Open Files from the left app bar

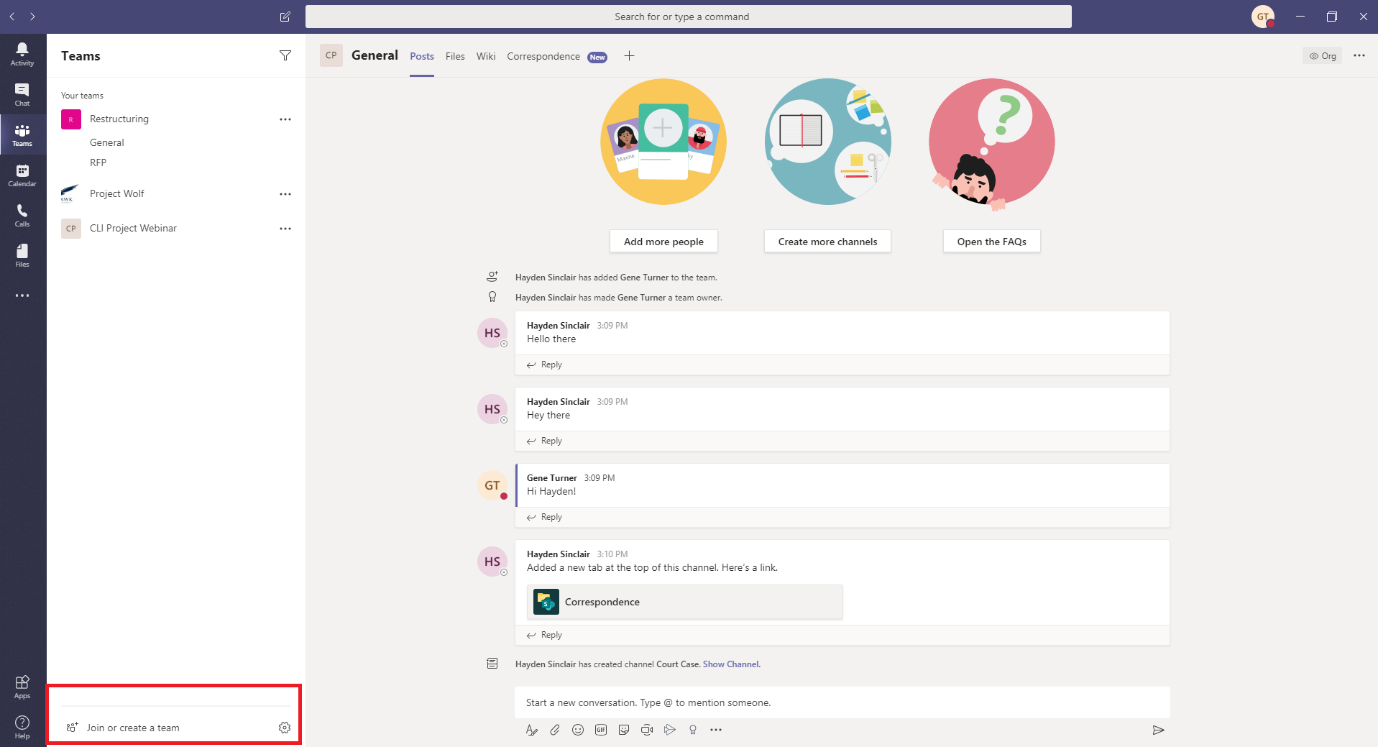[x=22, y=256]
